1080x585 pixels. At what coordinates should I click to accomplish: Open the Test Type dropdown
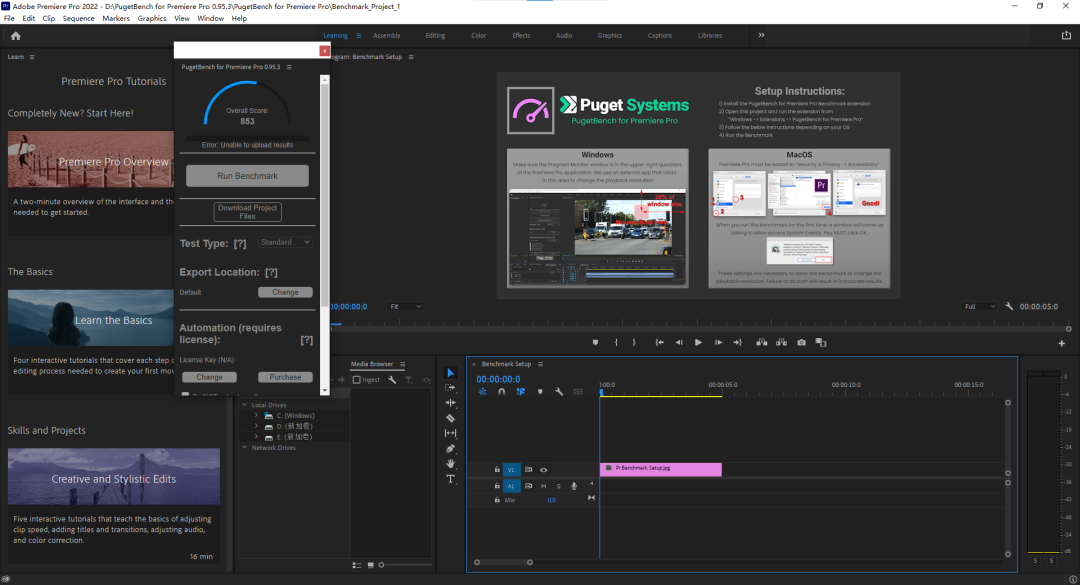[286, 242]
